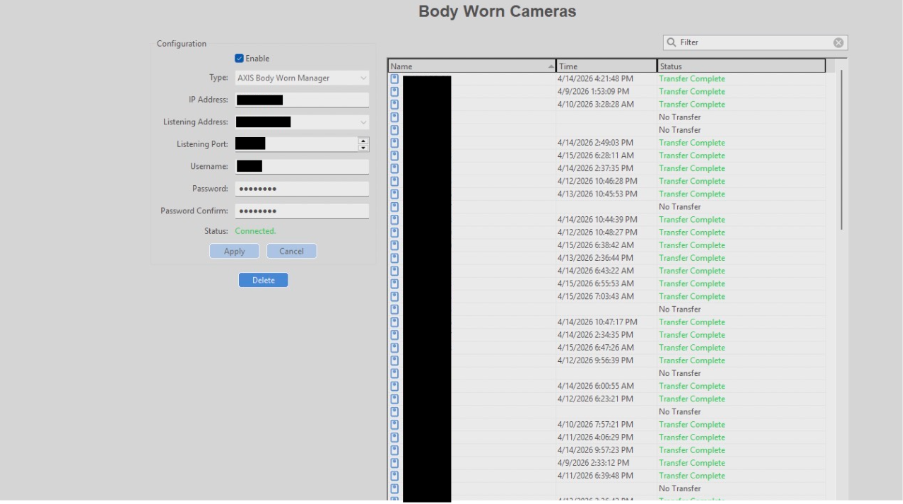
Task: Click the camera list vertical scrollbar
Action: [x=842, y=150]
